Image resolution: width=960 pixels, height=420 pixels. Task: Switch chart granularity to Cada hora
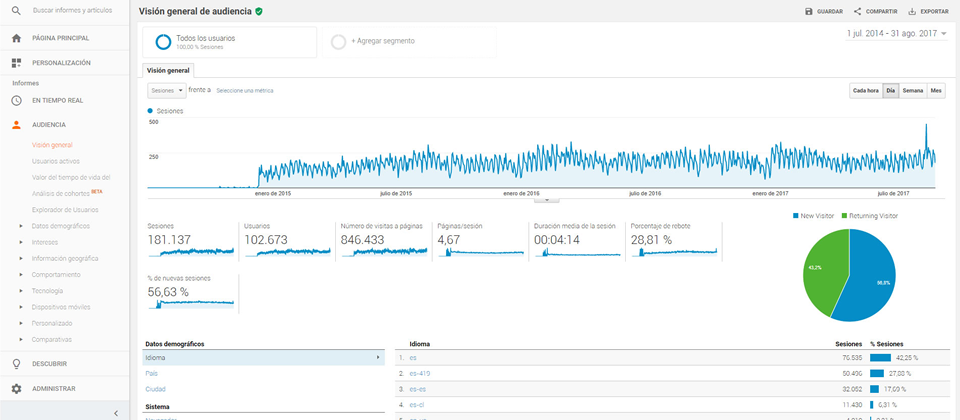coord(866,91)
